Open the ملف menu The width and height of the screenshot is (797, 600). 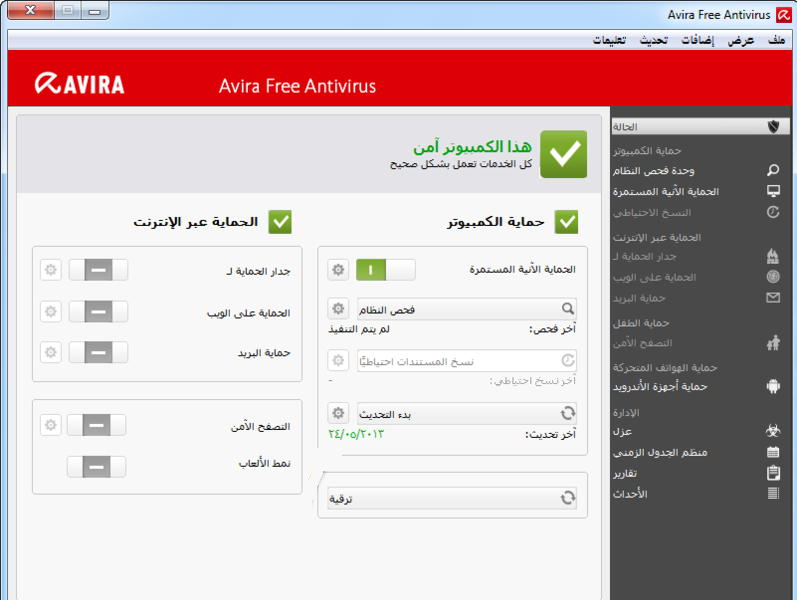coord(776,40)
